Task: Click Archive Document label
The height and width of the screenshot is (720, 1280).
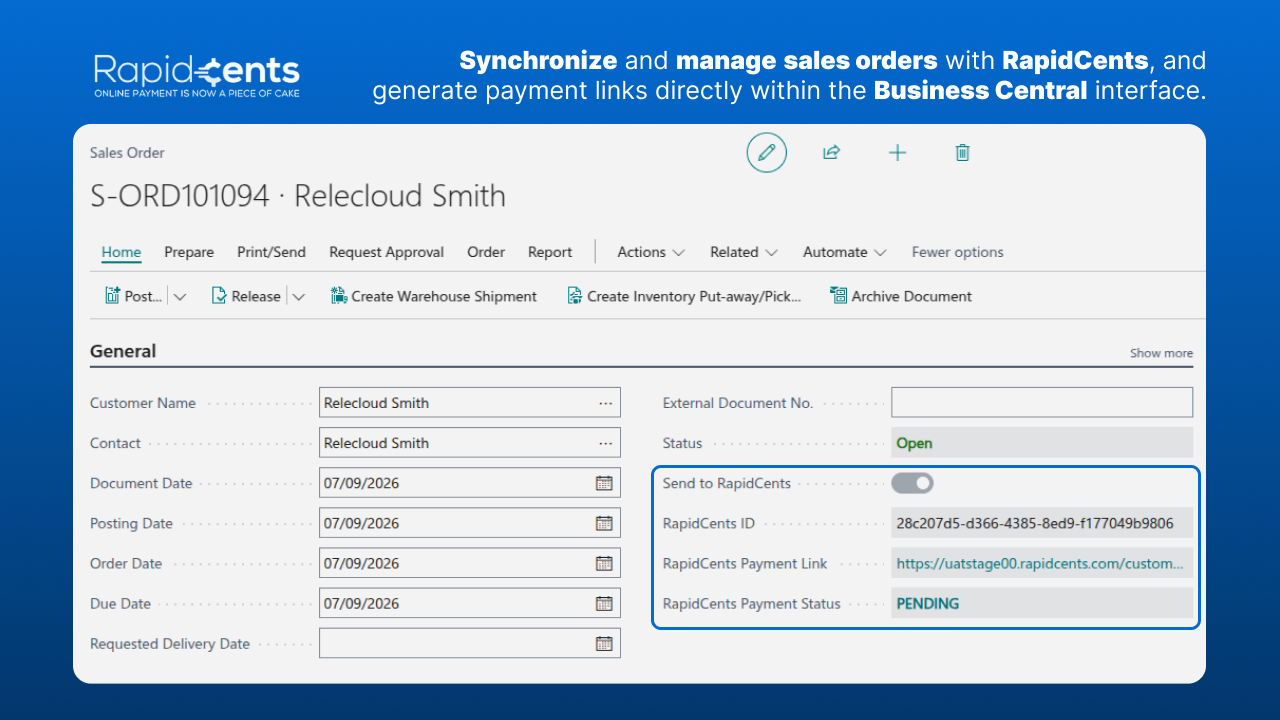Action: click(x=912, y=296)
